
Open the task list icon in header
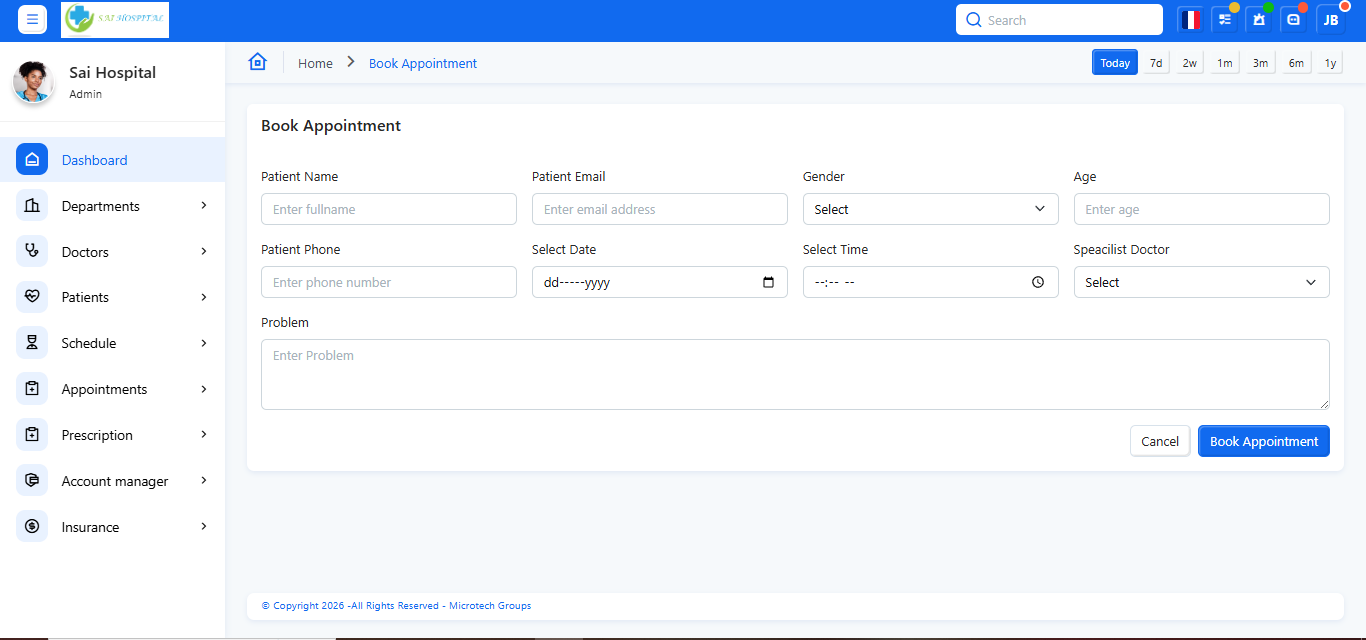(x=1225, y=20)
